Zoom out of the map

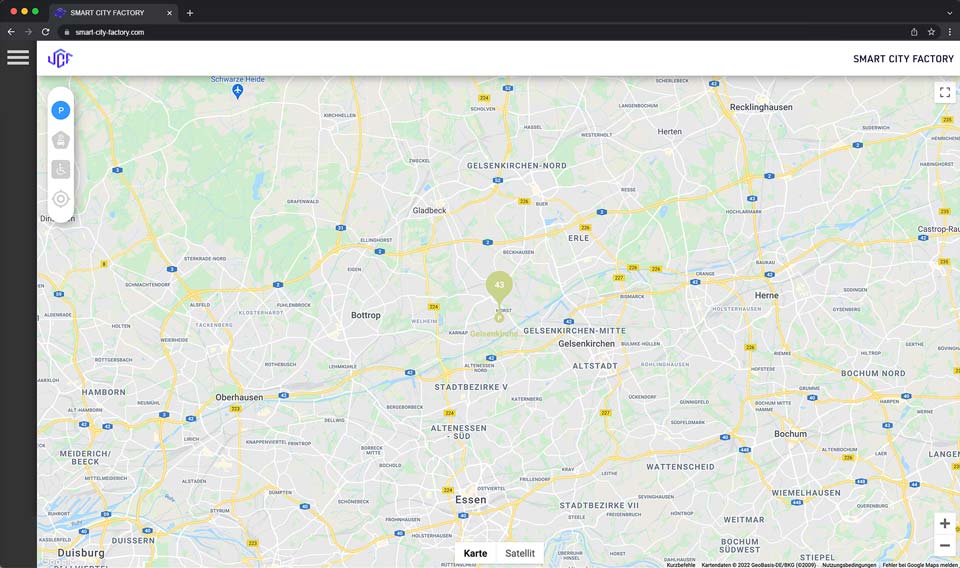click(x=945, y=545)
